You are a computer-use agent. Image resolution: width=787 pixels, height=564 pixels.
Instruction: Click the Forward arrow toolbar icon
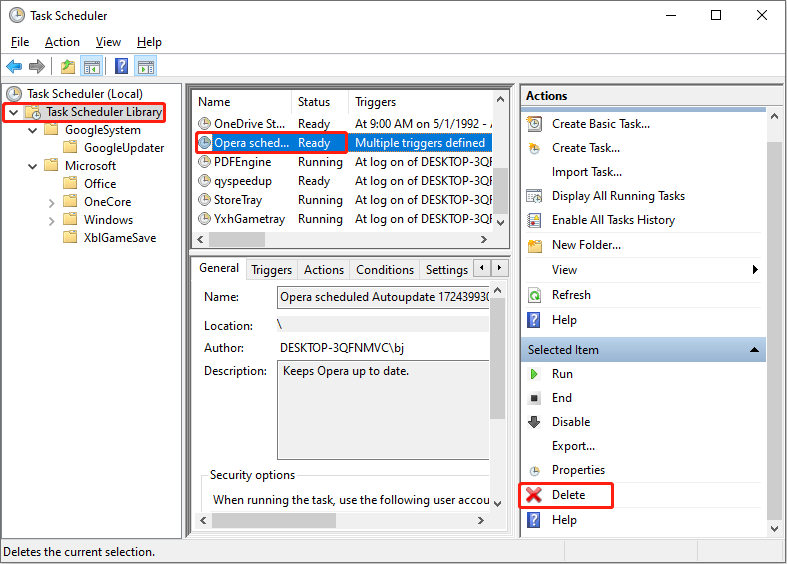[x=37, y=66]
